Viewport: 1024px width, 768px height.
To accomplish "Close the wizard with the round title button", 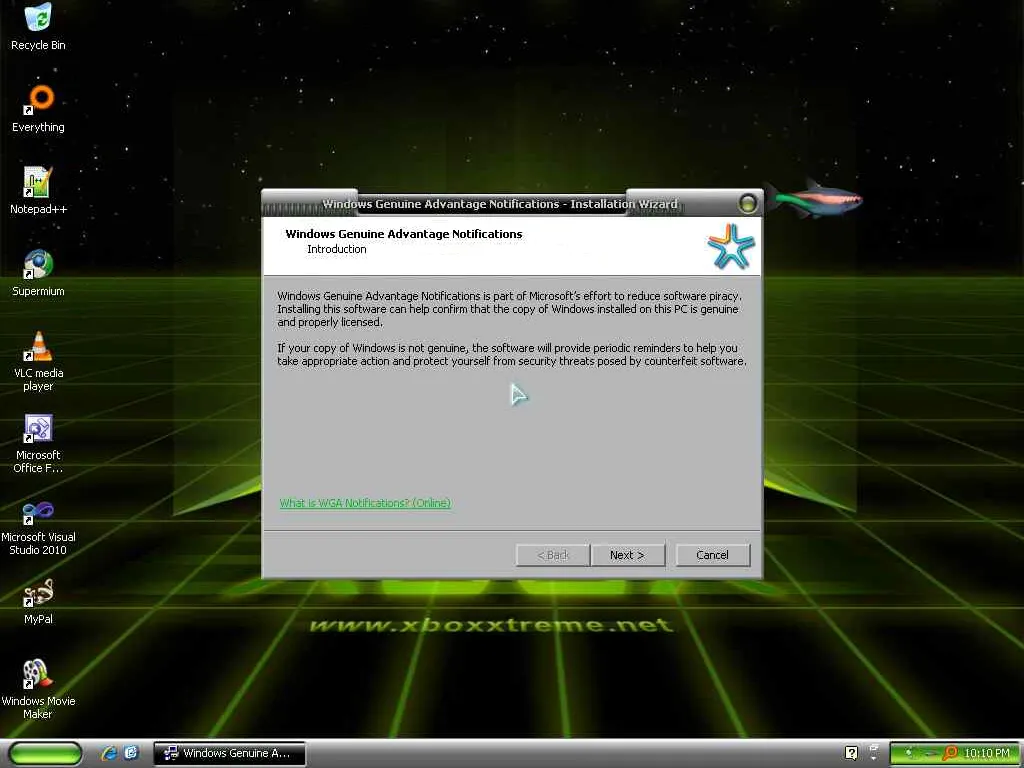I will tap(748, 204).
